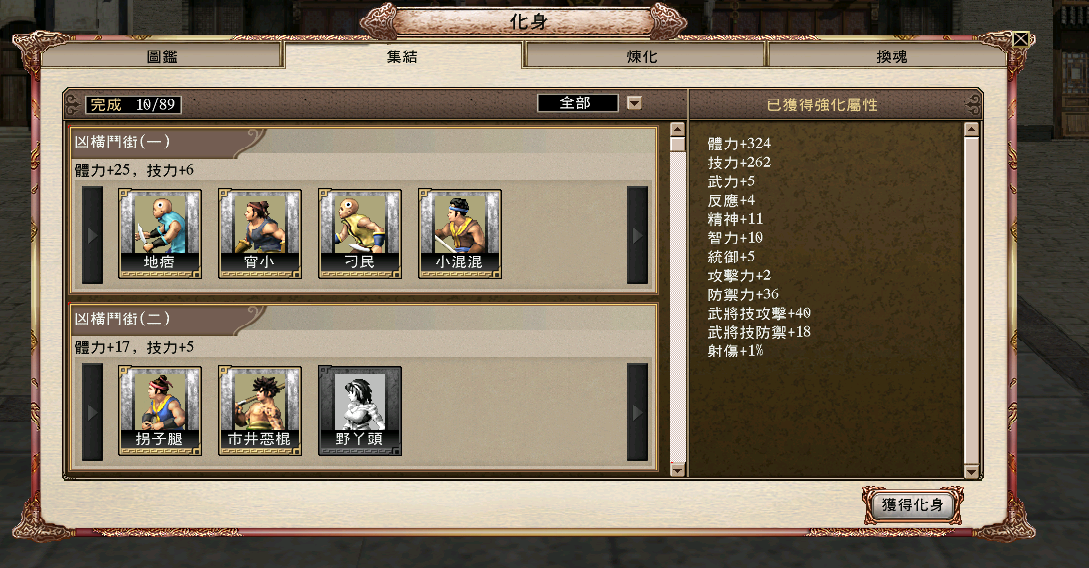Select the 拐子腿 character card
1089x568 pixels.
(x=160, y=411)
